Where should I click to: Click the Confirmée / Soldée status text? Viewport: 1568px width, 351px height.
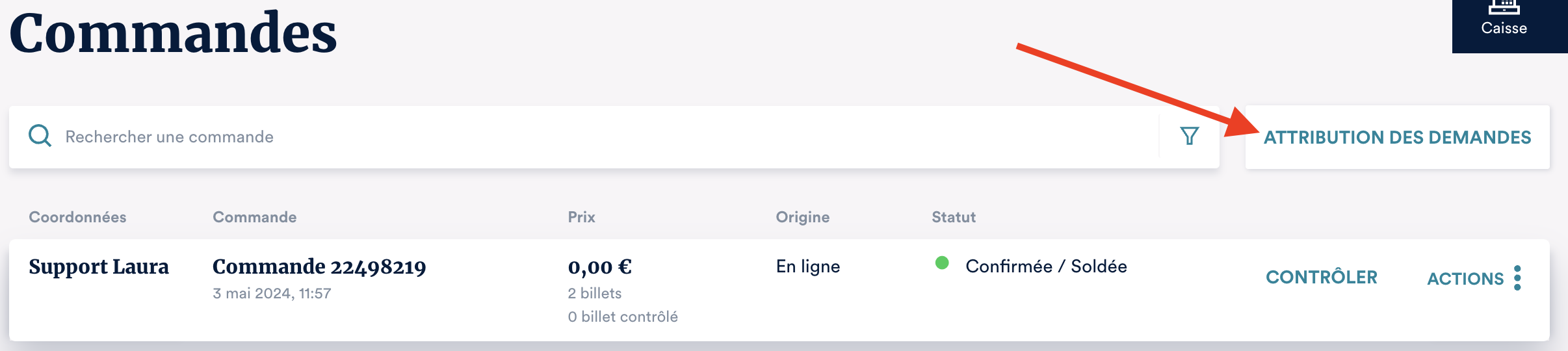tap(1046, 266)
